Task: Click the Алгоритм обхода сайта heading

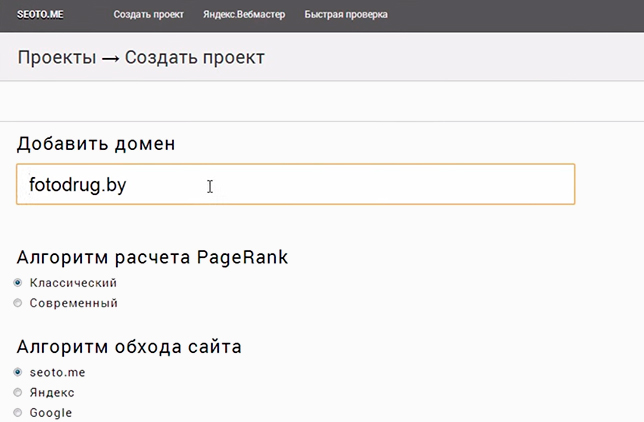Action: pyautogui.click(x=129, y=347)
